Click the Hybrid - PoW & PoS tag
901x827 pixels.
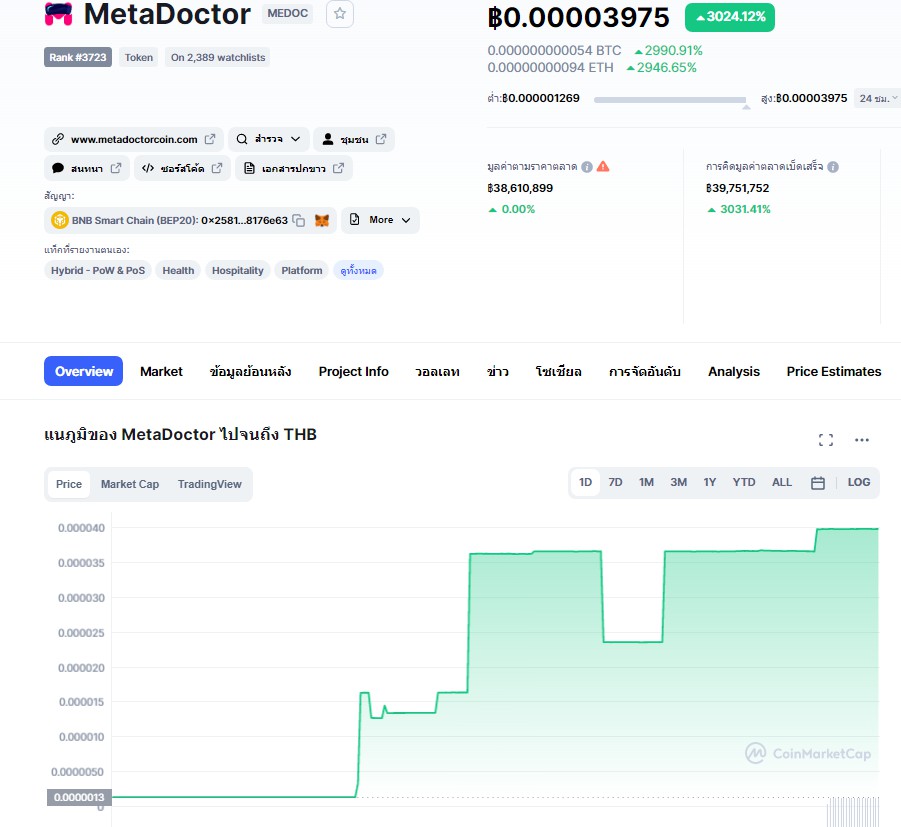(98, 270)
